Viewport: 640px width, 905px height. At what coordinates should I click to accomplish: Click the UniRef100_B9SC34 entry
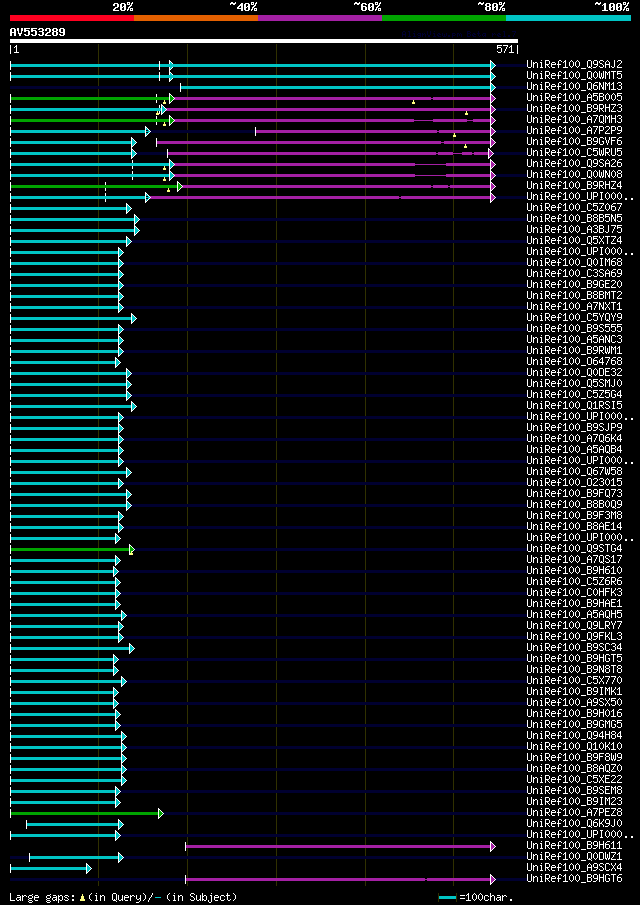tap(575, 647)
